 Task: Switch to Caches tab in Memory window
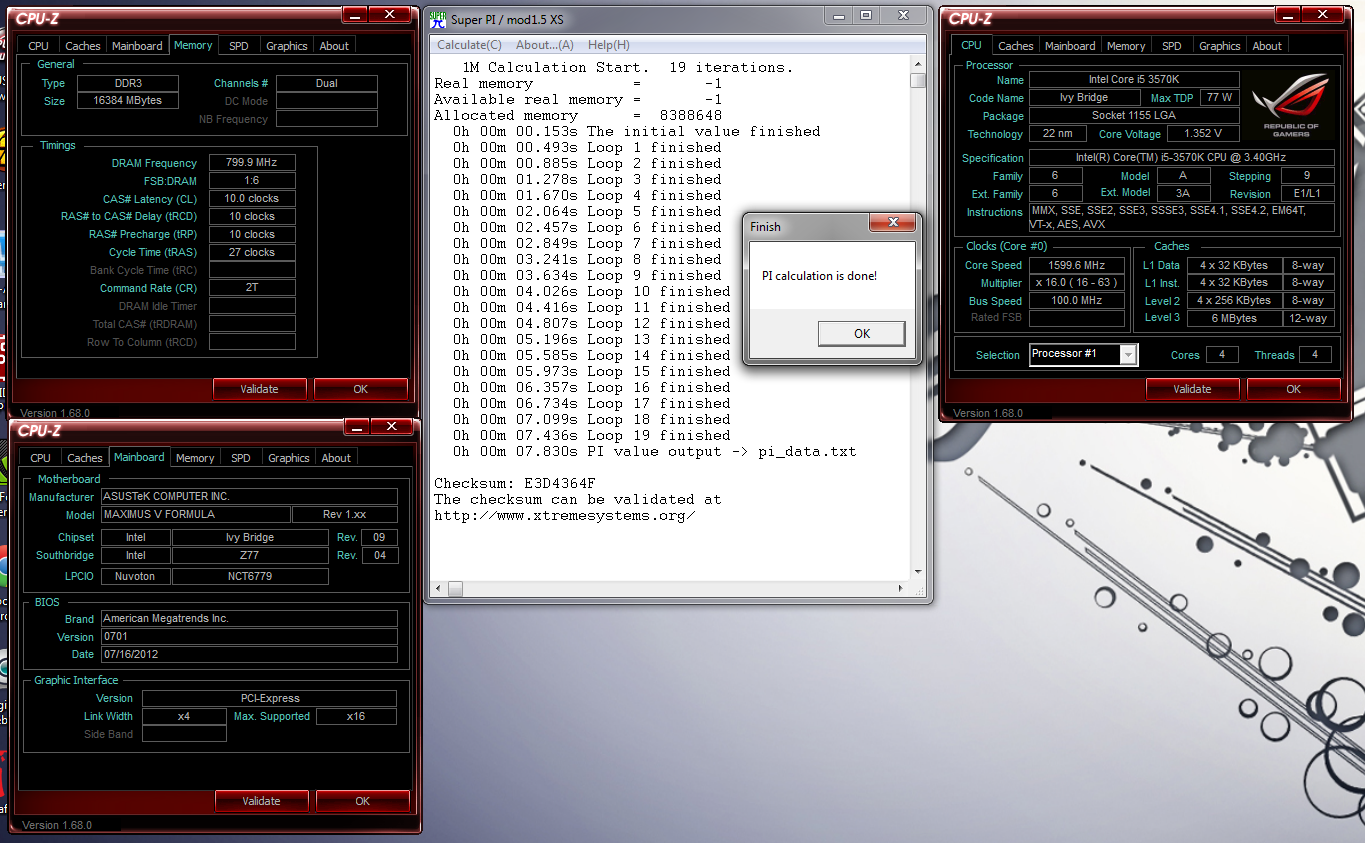pos(82,46)
